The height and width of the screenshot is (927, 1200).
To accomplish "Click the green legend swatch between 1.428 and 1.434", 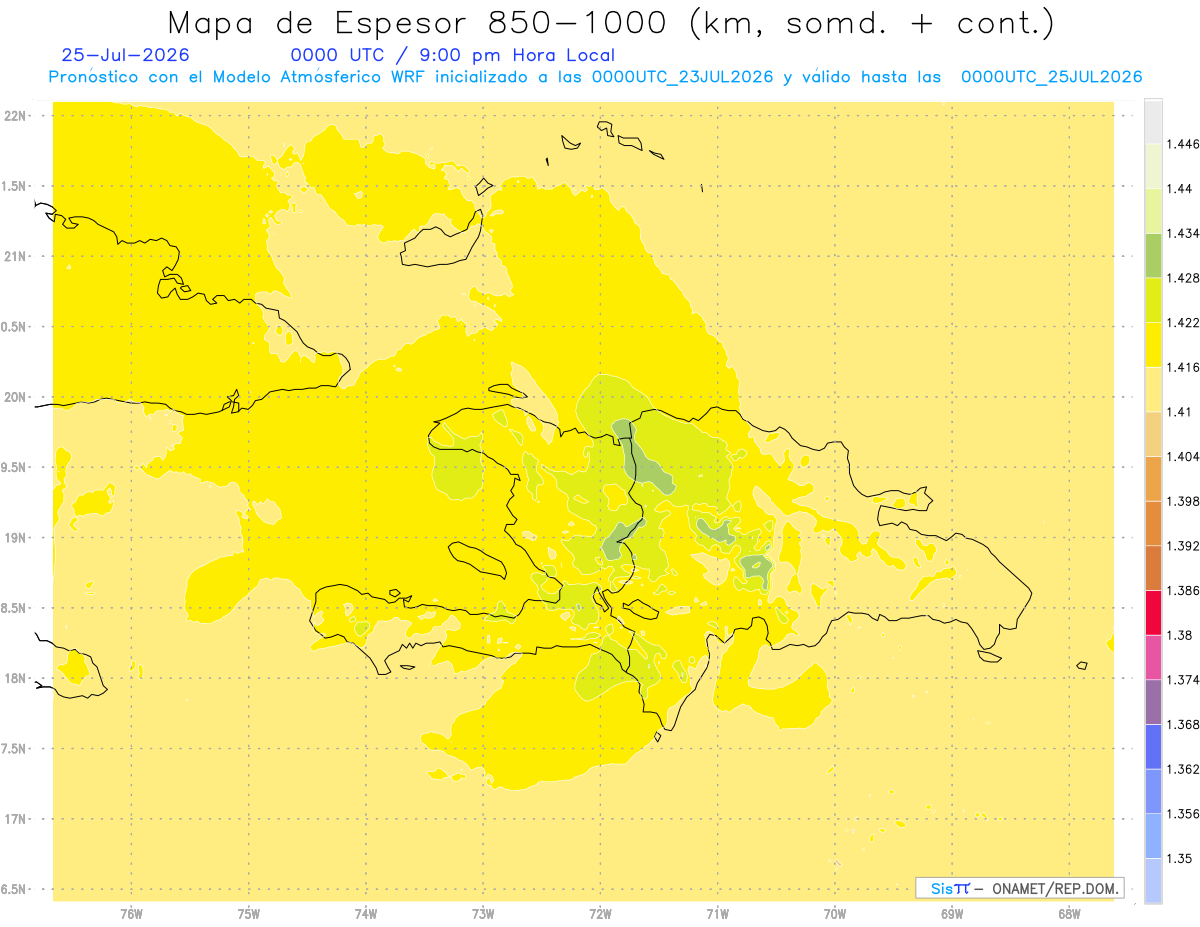I will [x=1153, y=255].
